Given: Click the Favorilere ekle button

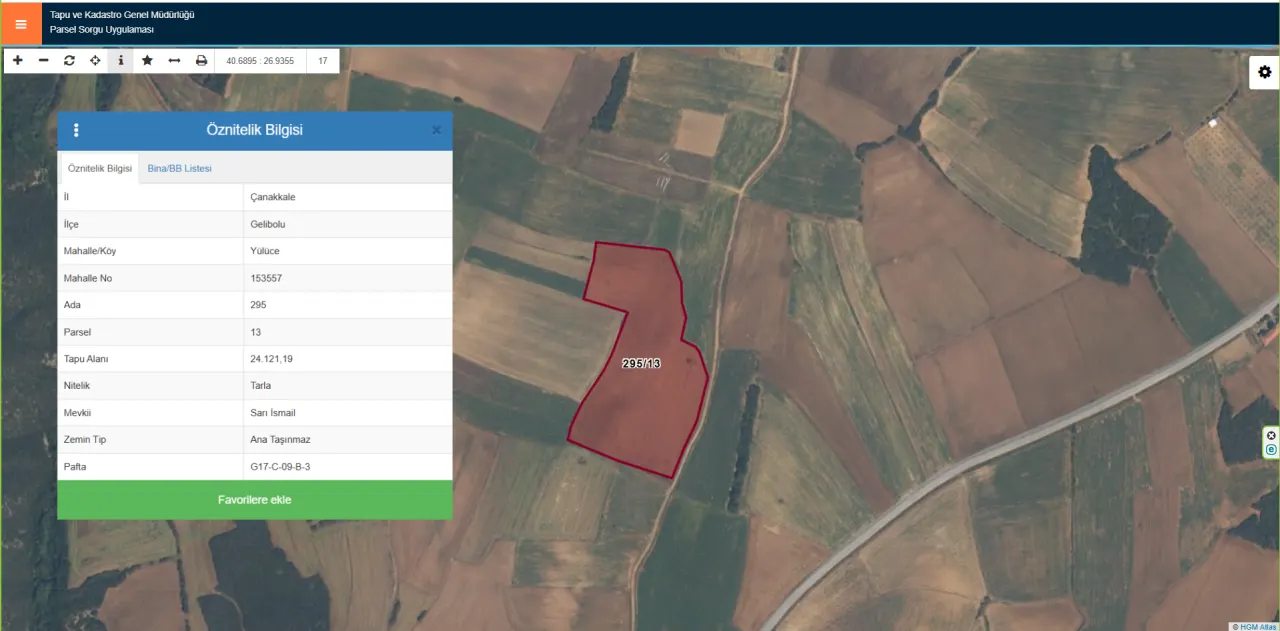Looking at the screenshot, I should tap(255, 500).
